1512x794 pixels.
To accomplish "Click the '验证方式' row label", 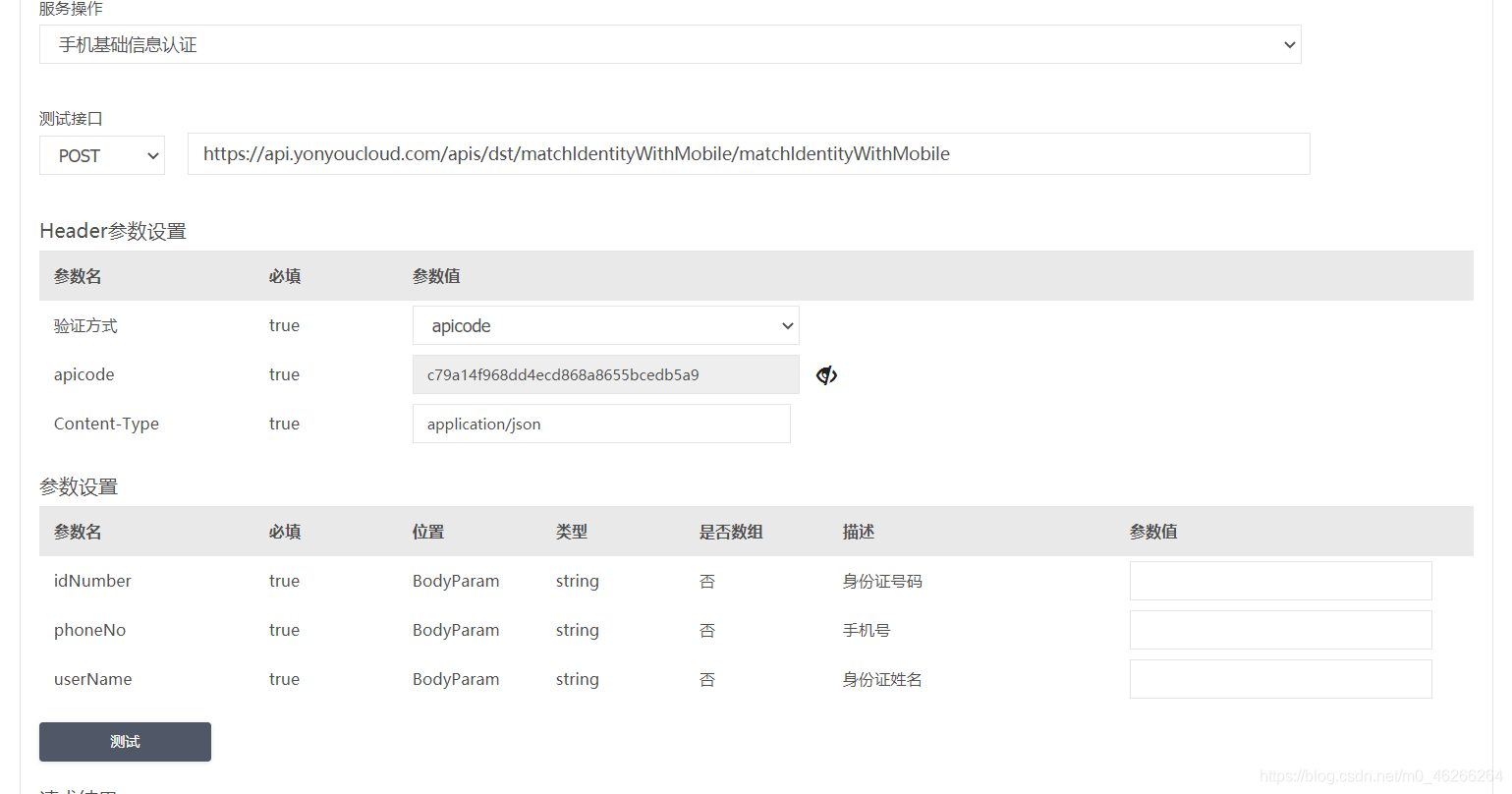I will [x=85, y=325].
